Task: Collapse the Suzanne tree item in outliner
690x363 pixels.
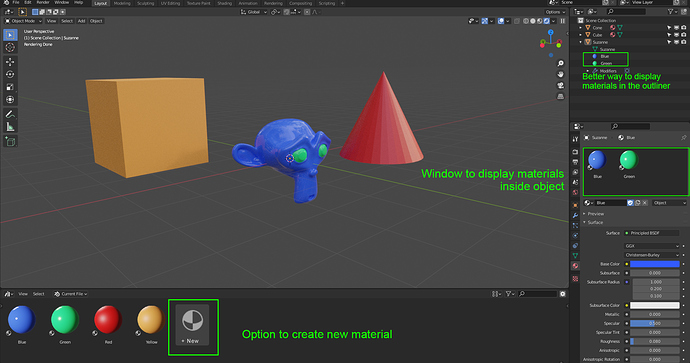Action: (x=580, y=42)
